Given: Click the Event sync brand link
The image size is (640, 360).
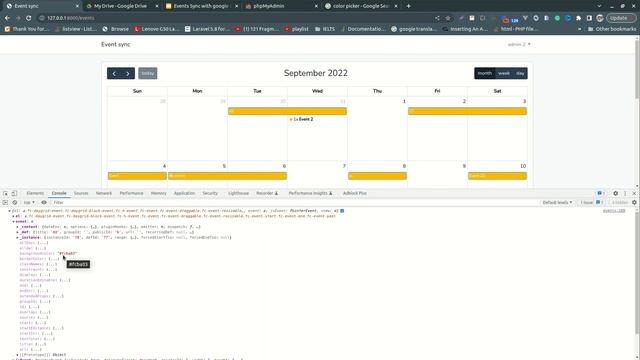Looking at the screenshot, I should 116,44.
